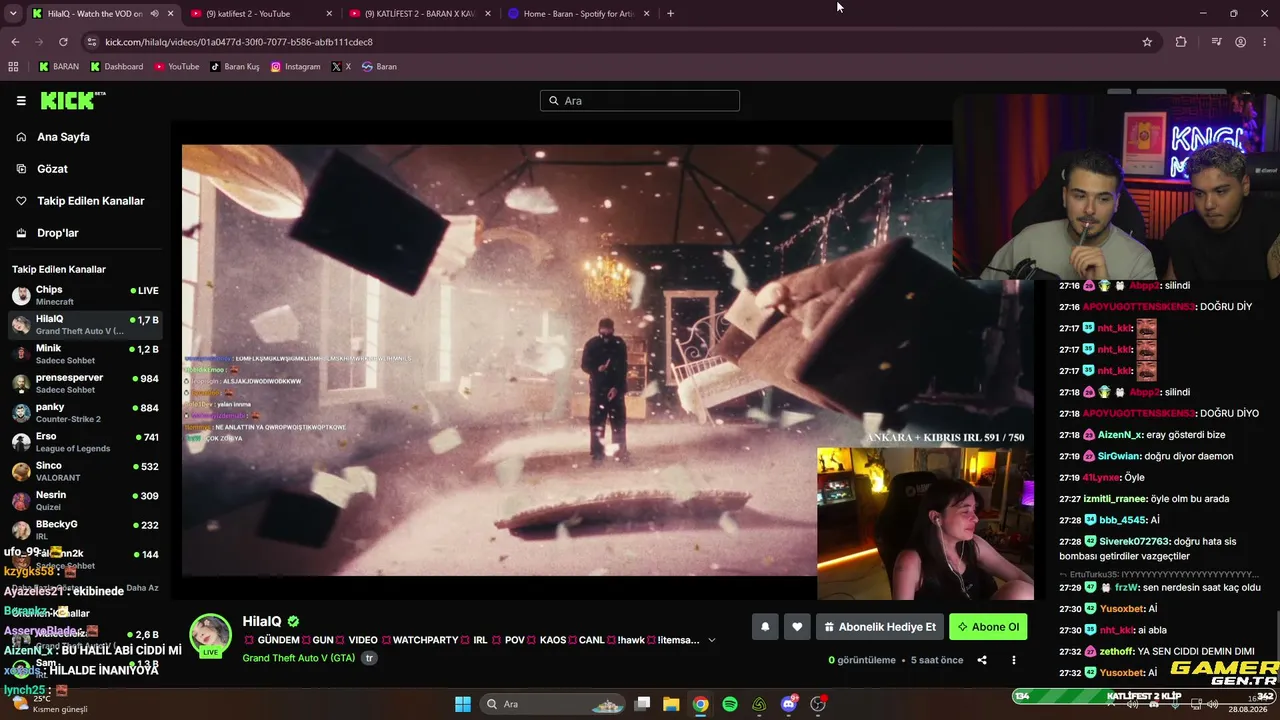This screenshot has width=1280, height=720.
Task: Open the BBeckyG IRL channel
Action: pyautogui.click(x=85, y=529)
